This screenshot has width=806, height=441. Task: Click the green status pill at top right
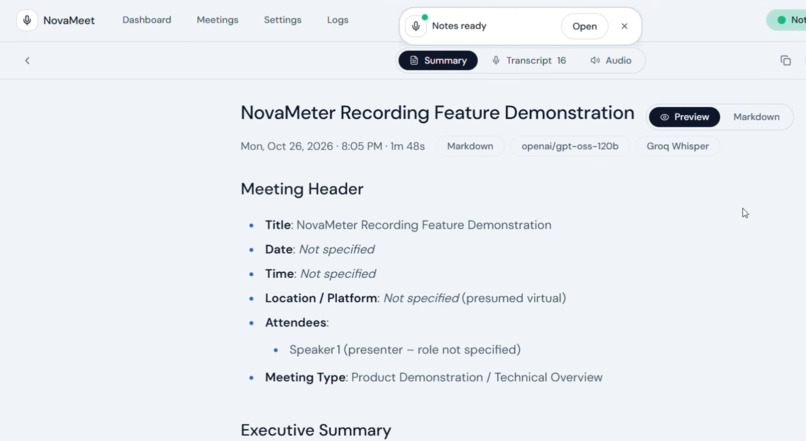(x=786, y=20)
